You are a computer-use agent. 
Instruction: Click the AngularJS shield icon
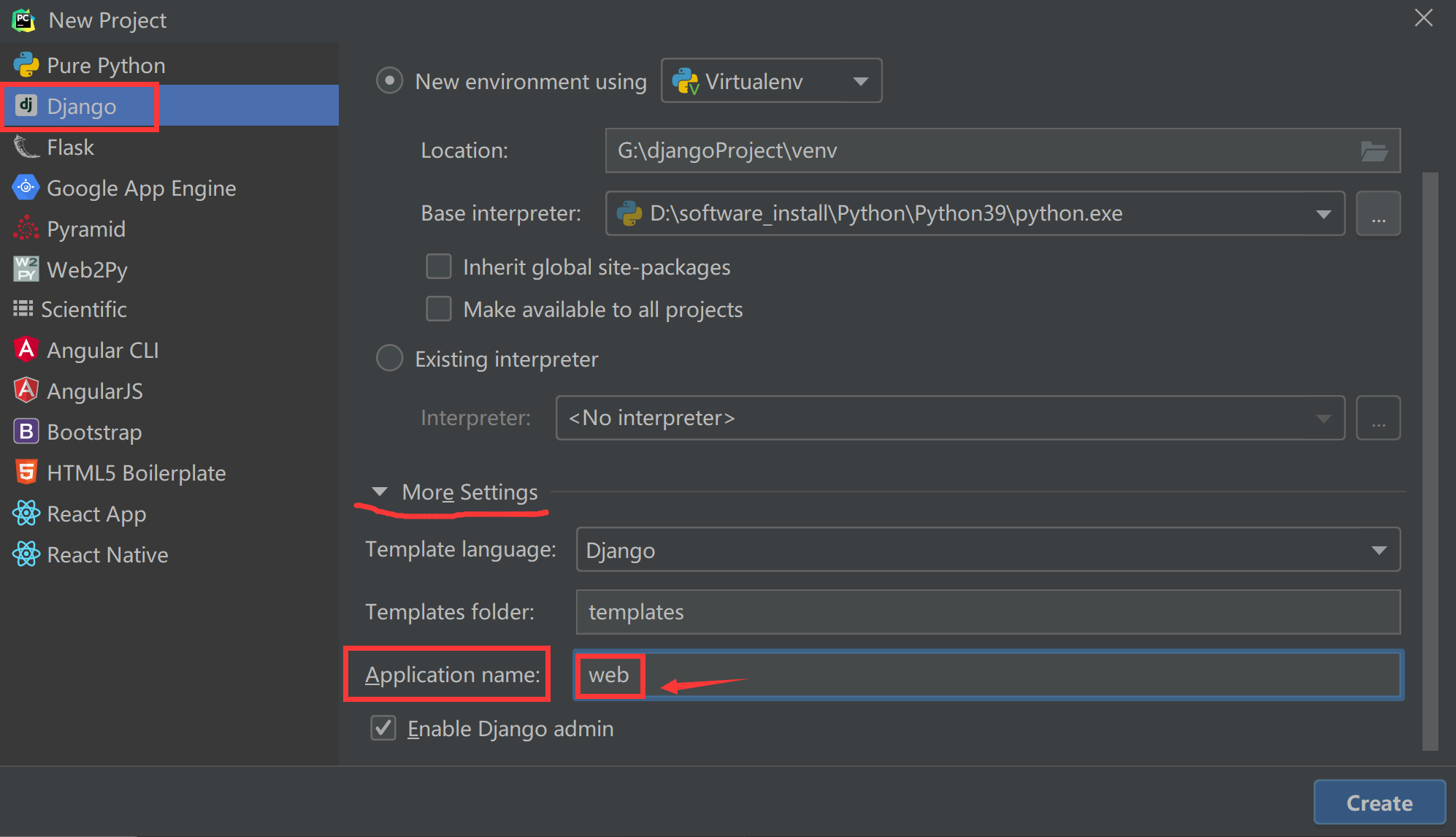tap(26, 391)
